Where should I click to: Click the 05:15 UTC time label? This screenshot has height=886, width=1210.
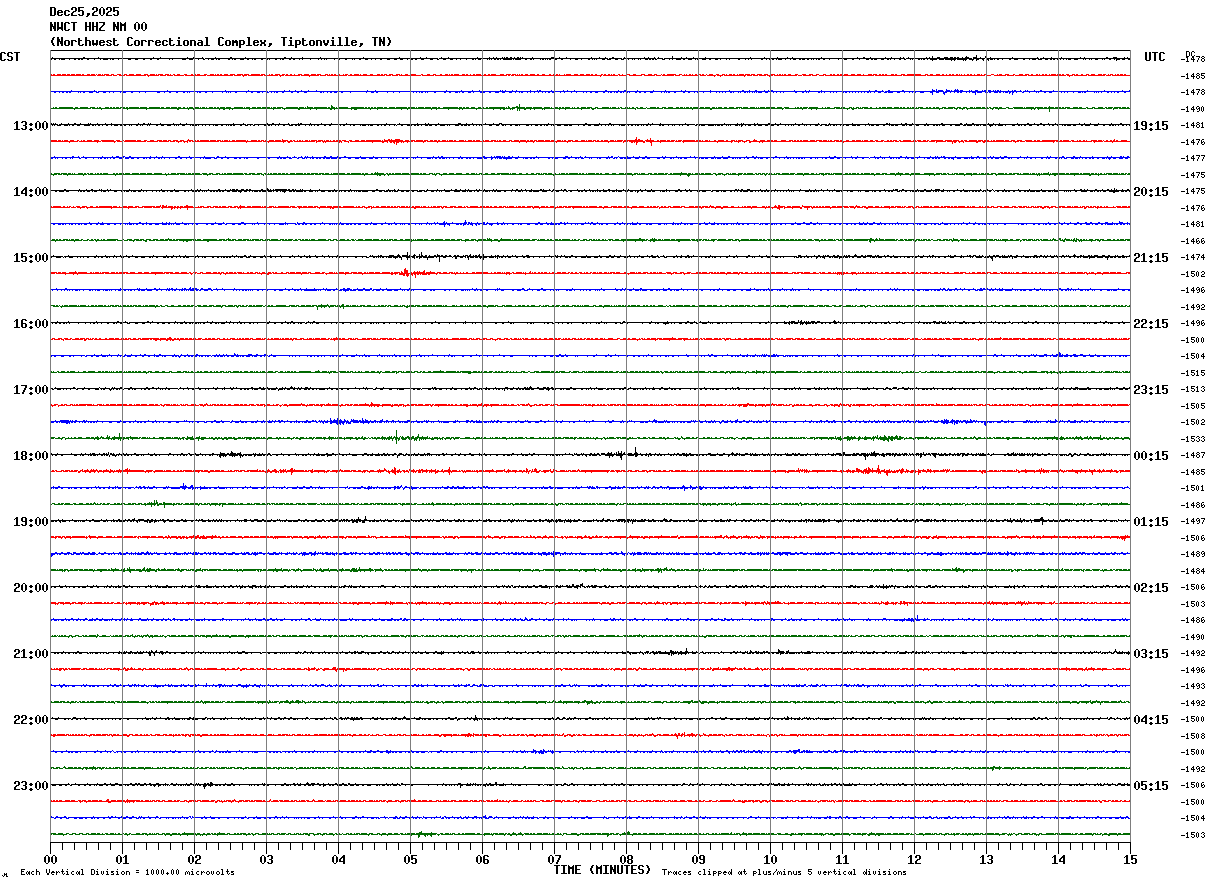[x=1151, y=786]
